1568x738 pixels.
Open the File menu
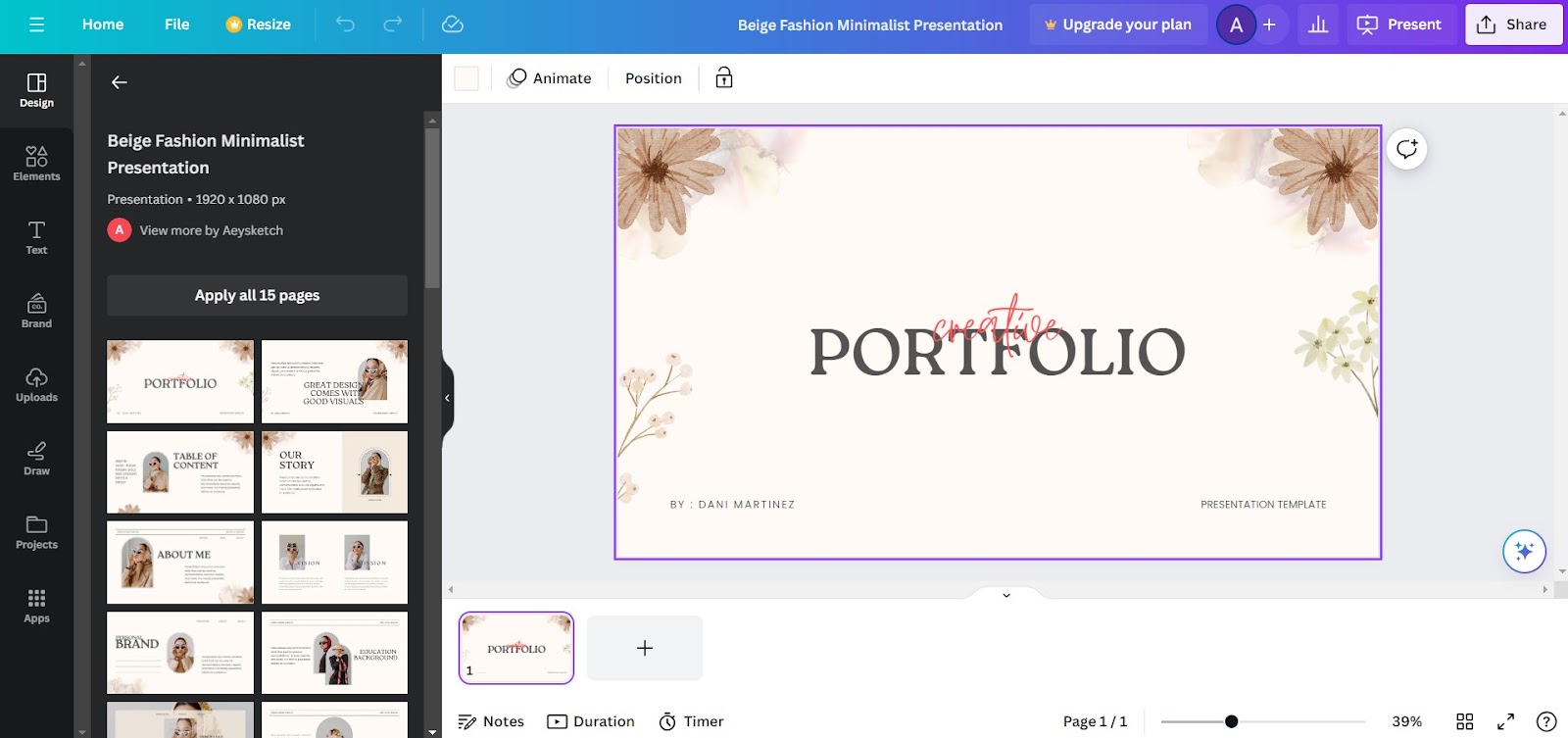(177, 25)
